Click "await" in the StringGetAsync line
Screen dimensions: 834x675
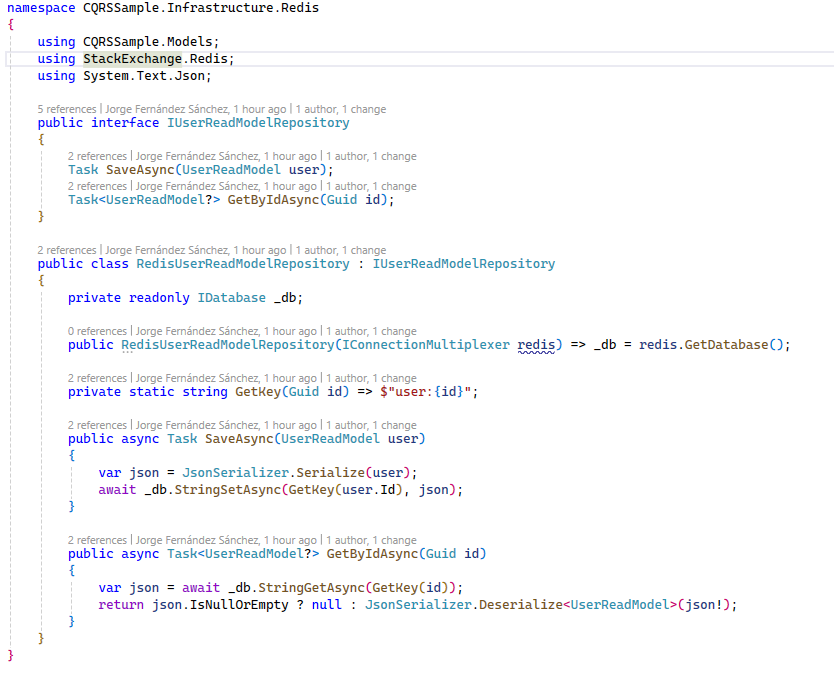pos(201,588)
